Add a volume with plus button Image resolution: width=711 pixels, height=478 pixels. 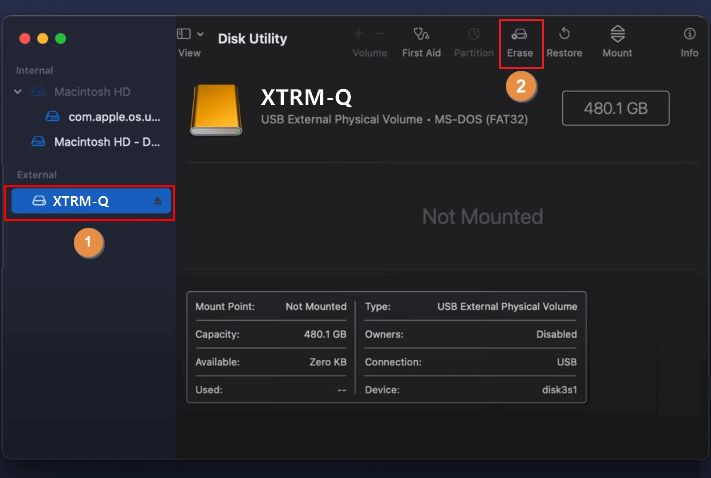(359, 34)
